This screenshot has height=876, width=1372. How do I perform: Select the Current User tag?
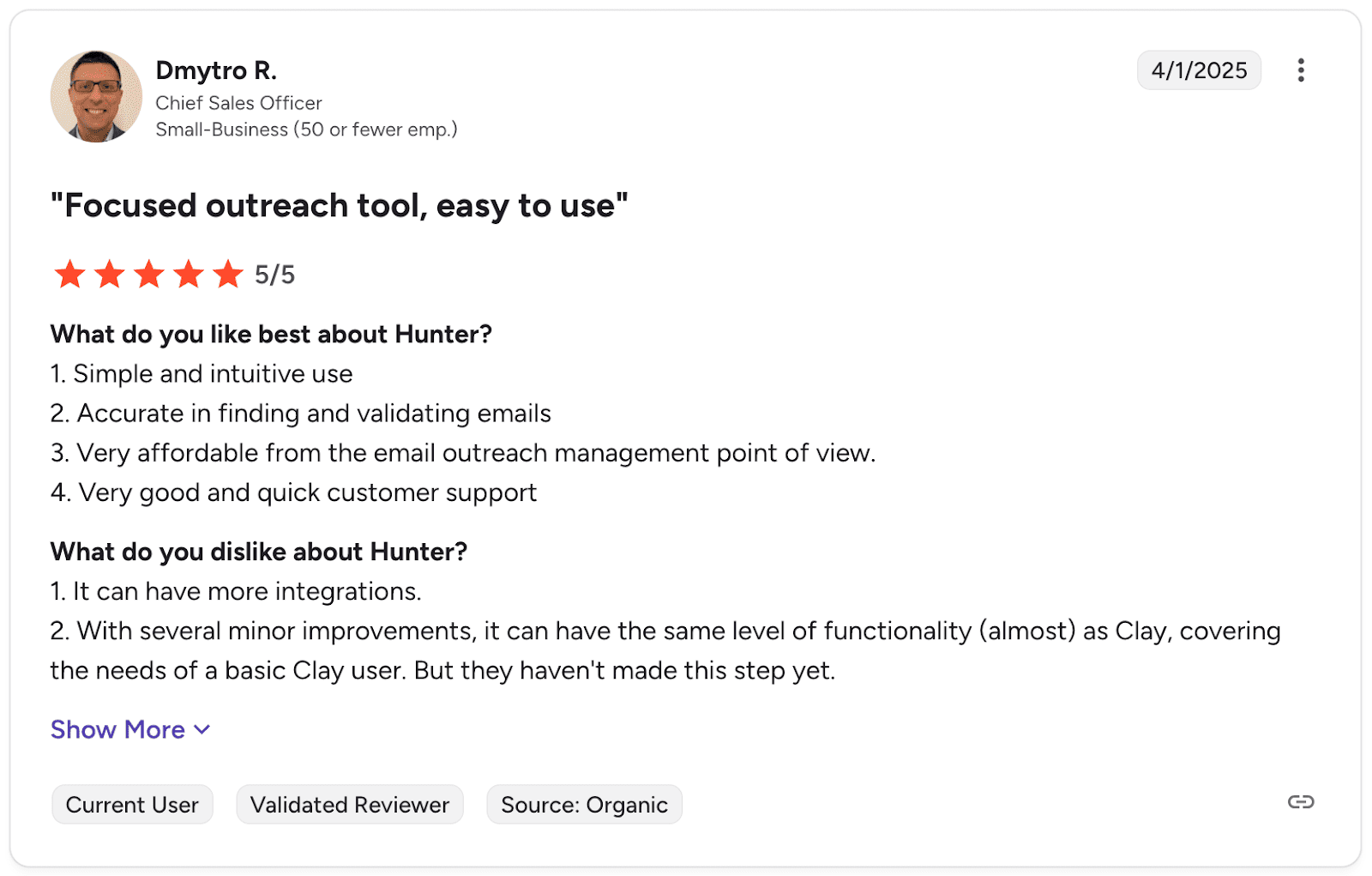132,805
